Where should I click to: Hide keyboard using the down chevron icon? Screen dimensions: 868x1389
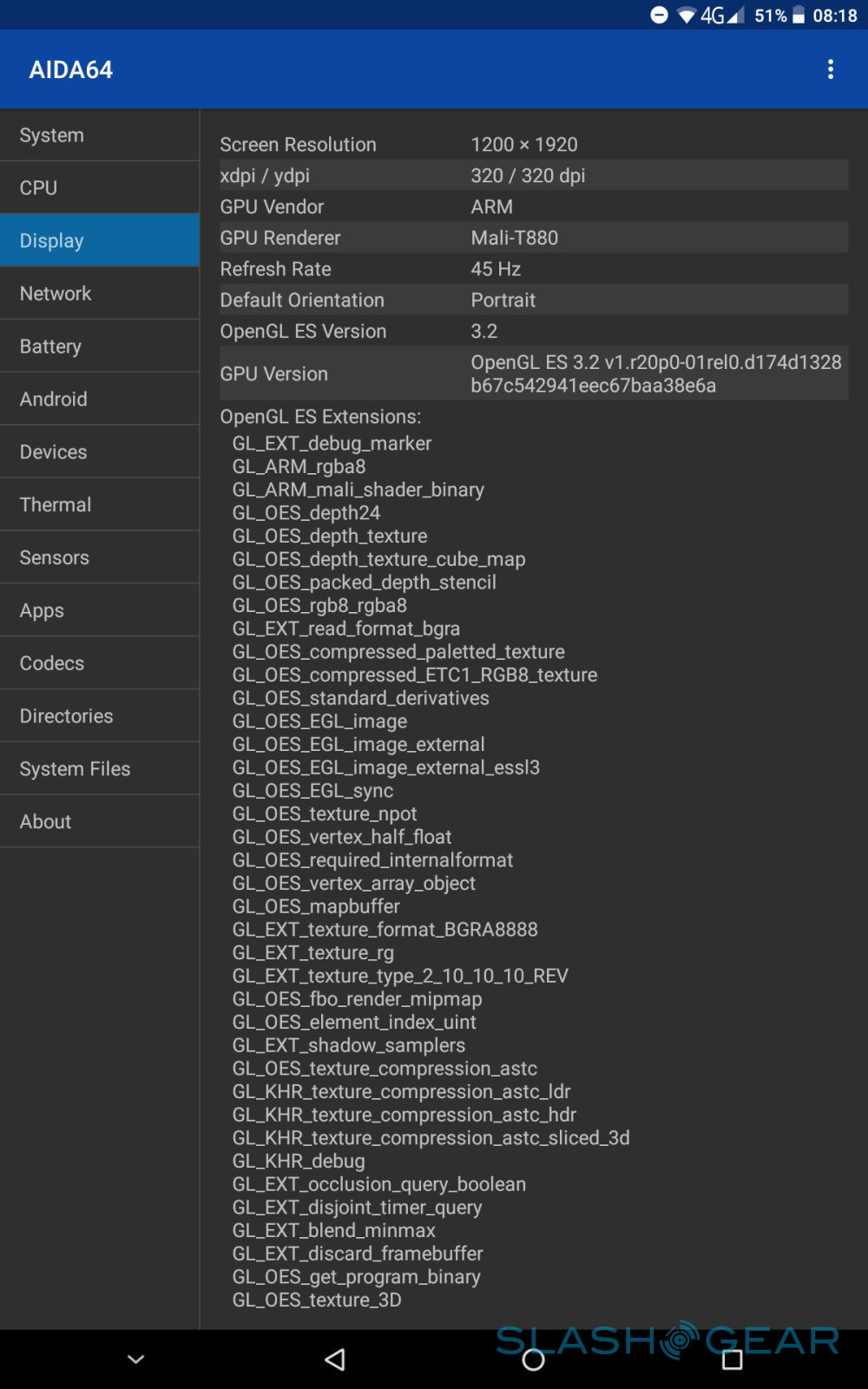click(136, 1359)
